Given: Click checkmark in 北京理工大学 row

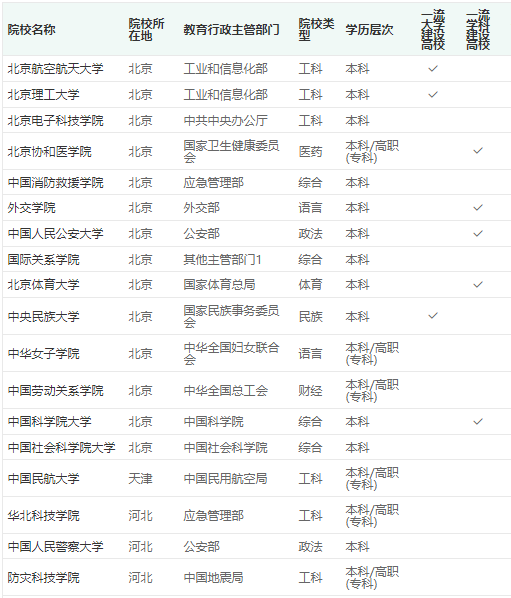Looking at the screenshot, I should (x=433, y=94).
